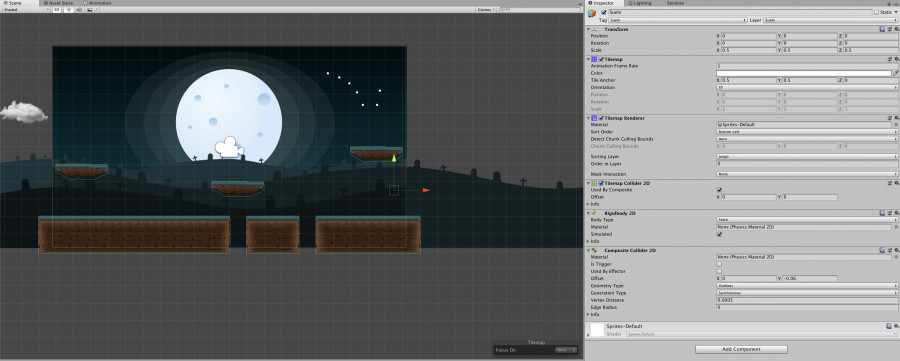The width and height of the screenshot is (900, 361).
Task: Open Detect Chunk Culling Bounds dropdown
Action: (x=807, y=139)
